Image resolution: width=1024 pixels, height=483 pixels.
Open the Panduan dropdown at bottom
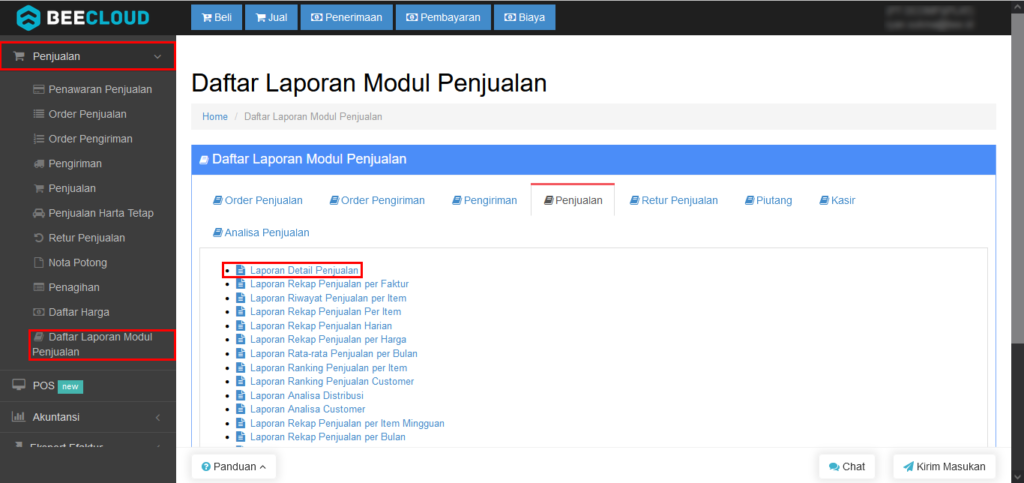coord(233,466)
